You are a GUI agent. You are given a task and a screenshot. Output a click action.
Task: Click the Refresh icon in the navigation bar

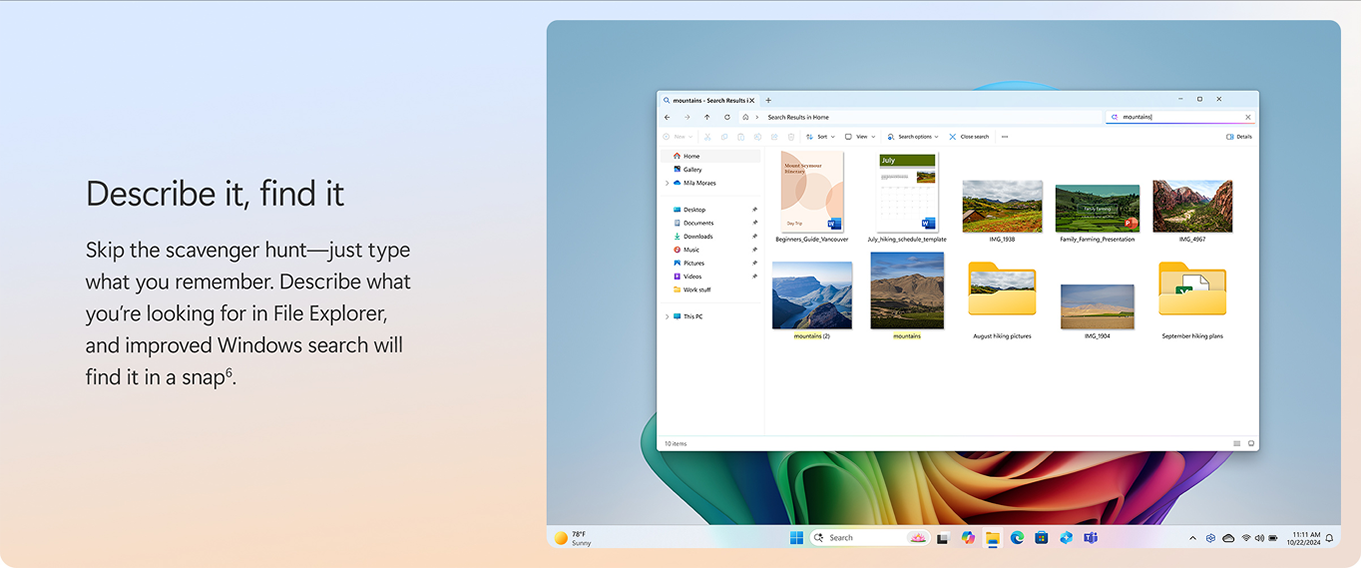[x=727, y=117]
